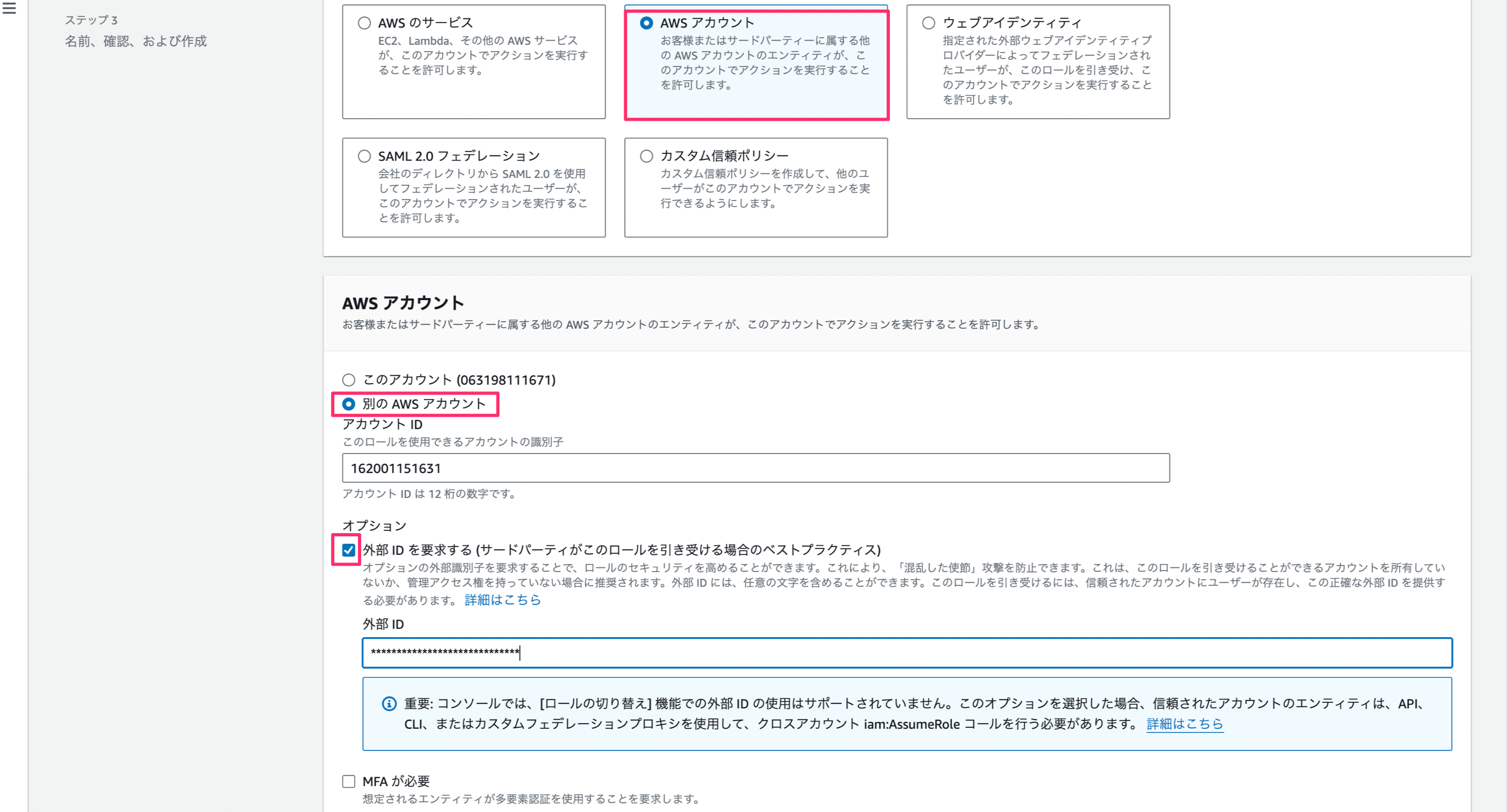Click the 外部 ID input field
Image resolution: width=1507 pixels, height=812 pixels.
click(x=908, y=653)
